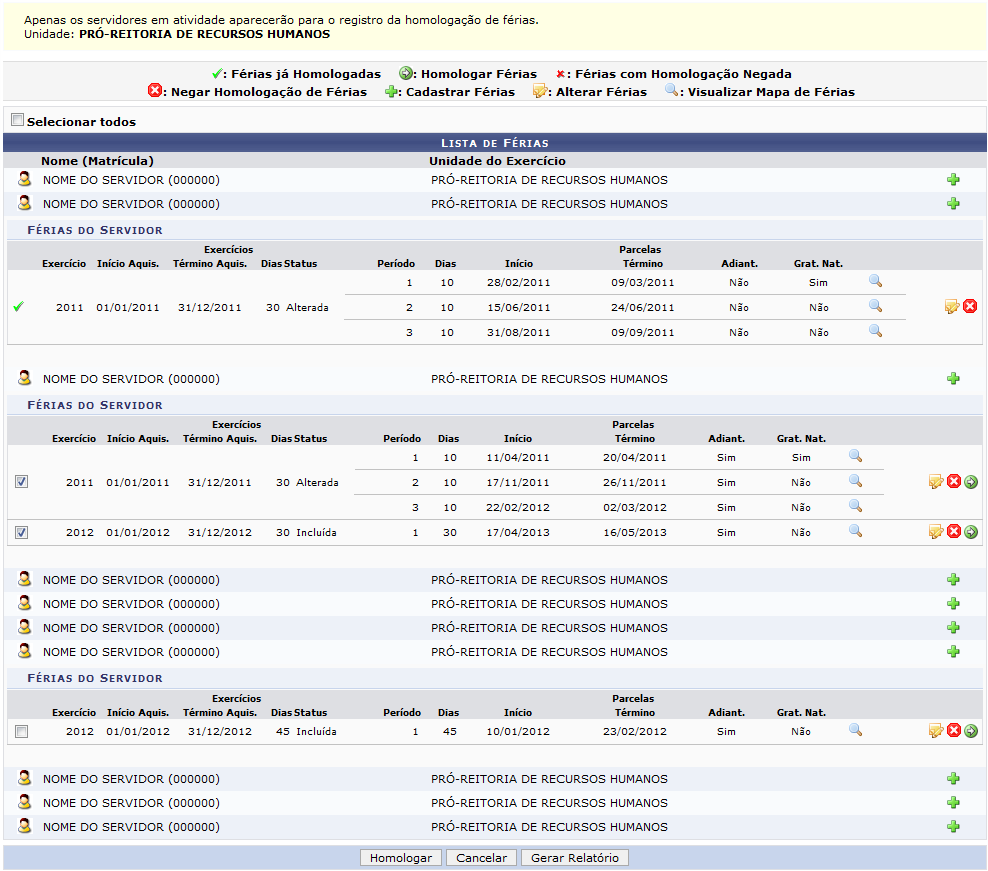
Task: Toggle the Selecionar todos checkbox
Action: [17, 120]
